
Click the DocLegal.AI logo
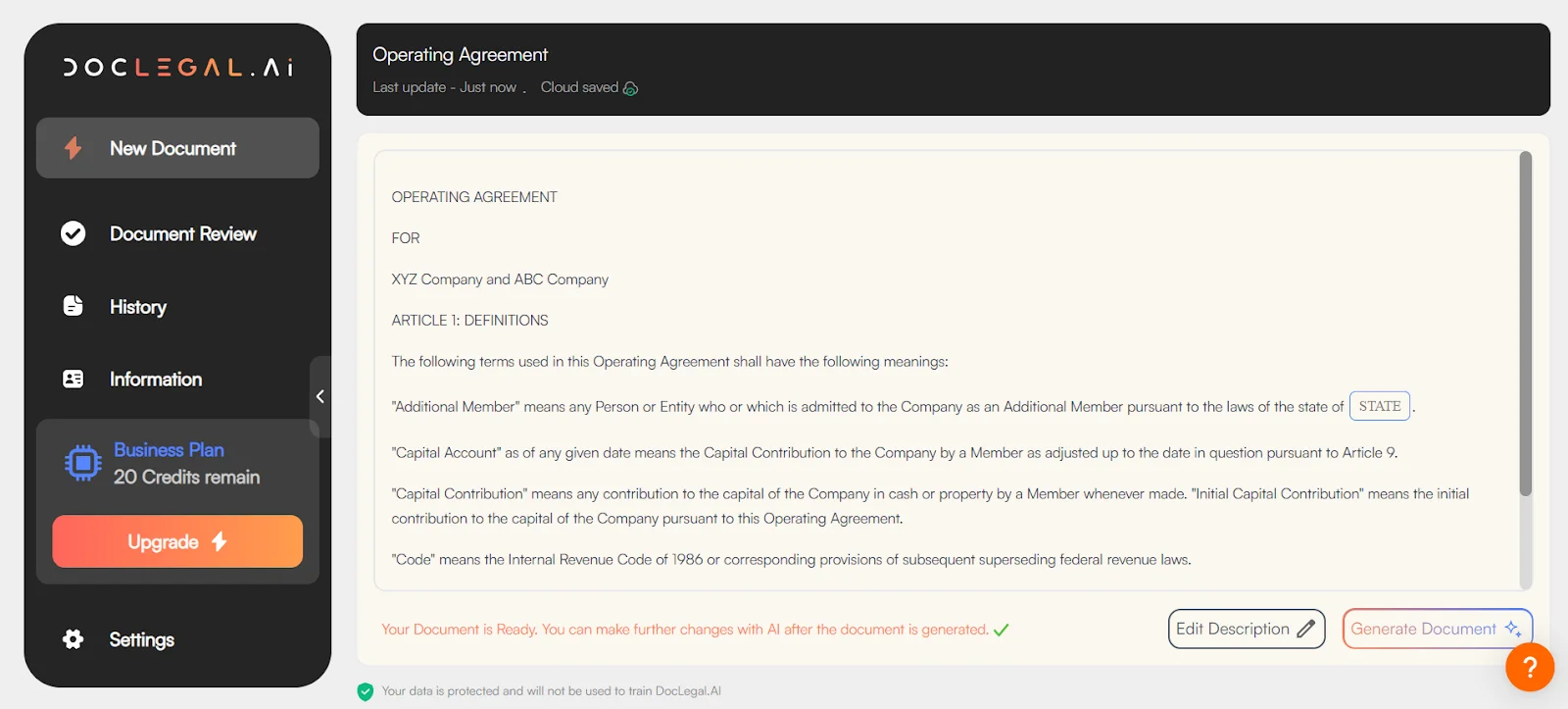tap(177, 68)
